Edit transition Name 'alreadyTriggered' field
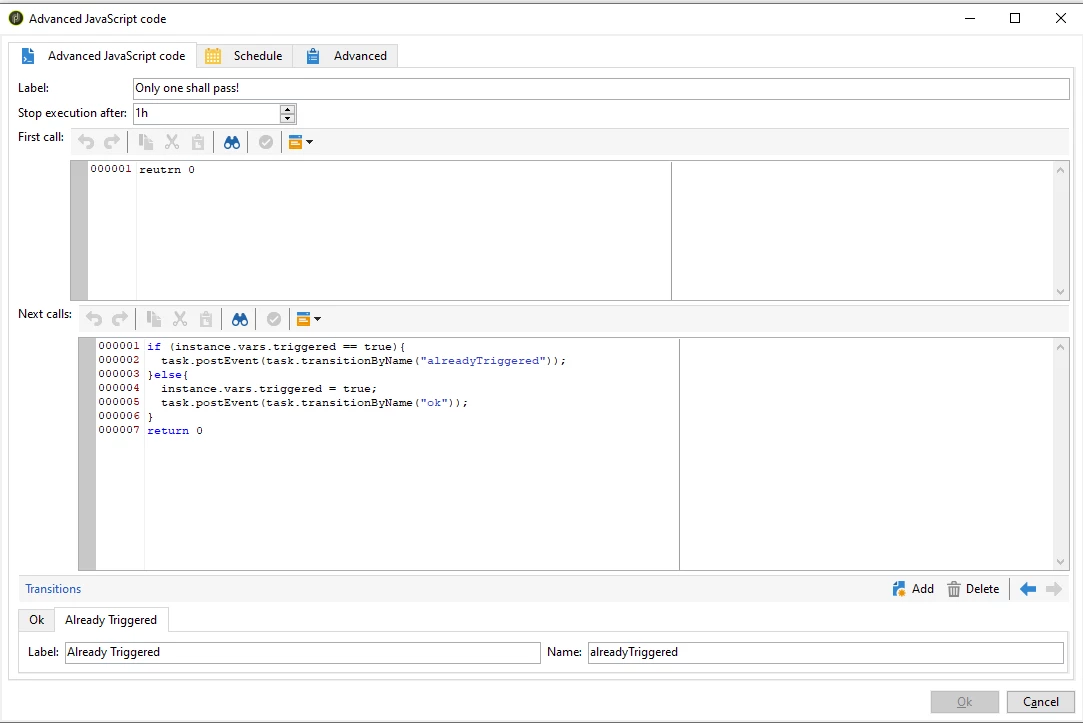This screenshot has height=723, width=1083. pos(825,653)
